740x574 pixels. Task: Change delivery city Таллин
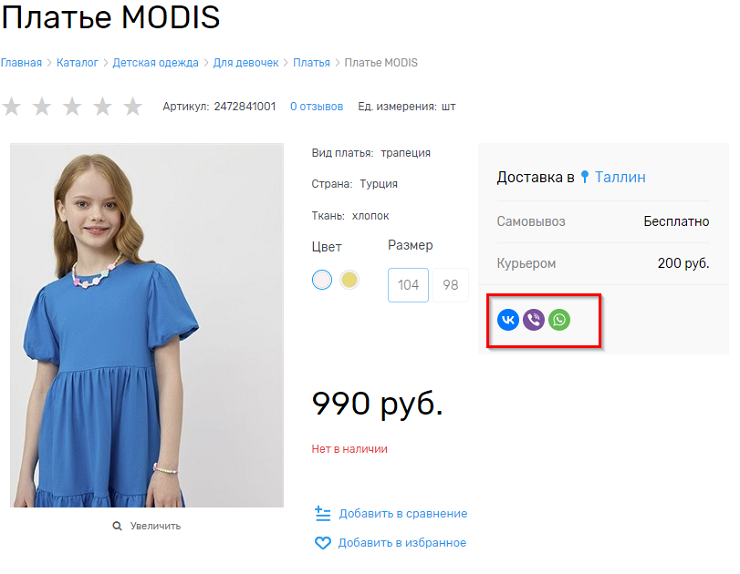pos(620,177)
